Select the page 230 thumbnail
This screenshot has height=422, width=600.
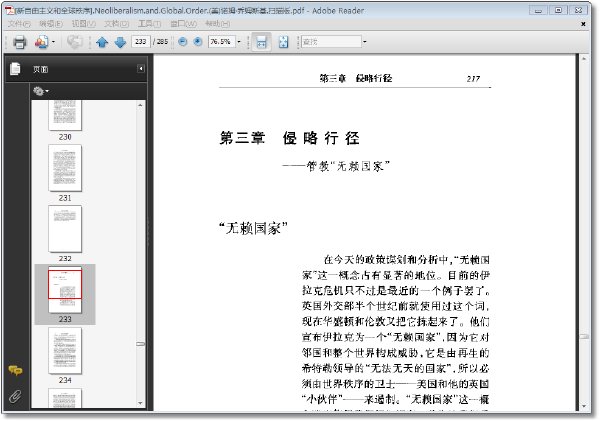pyautogui.click(x=65, y=115)
